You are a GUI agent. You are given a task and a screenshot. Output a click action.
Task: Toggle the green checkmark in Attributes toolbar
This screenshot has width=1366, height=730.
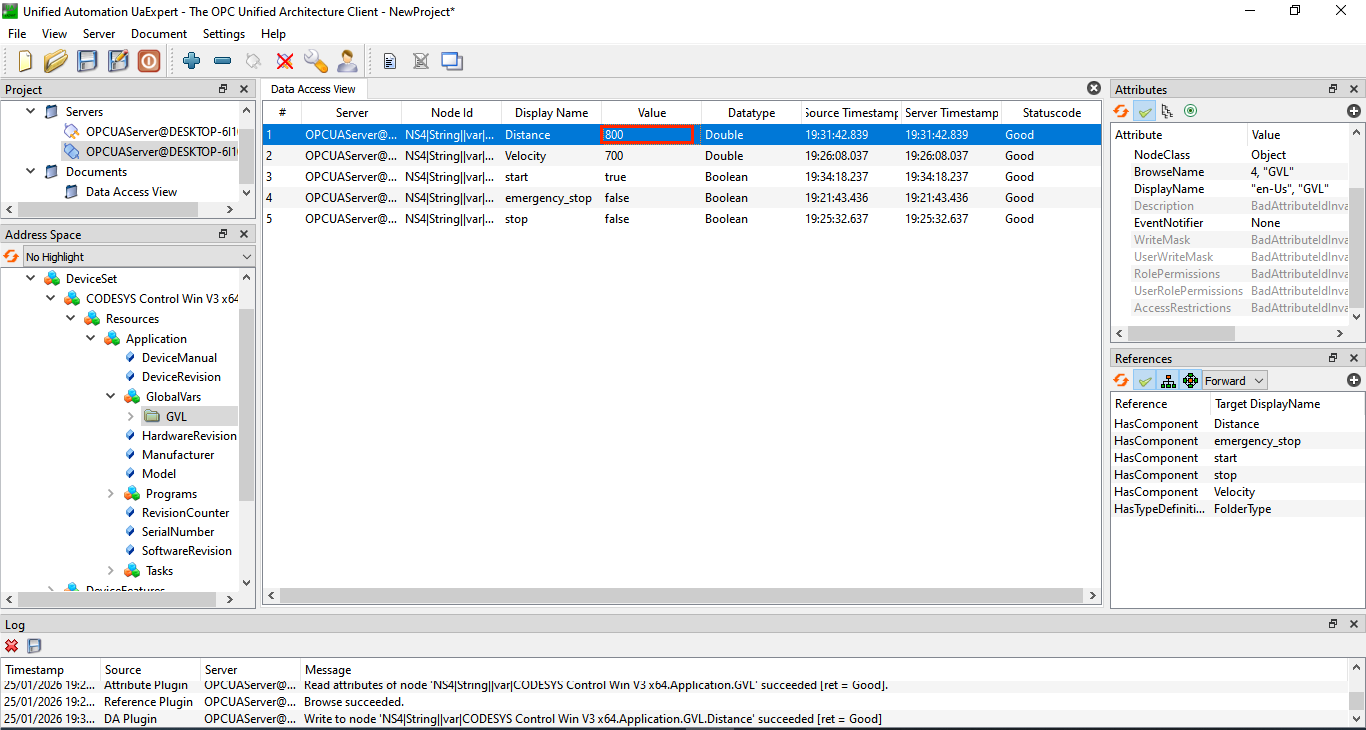pos(1145,111)
